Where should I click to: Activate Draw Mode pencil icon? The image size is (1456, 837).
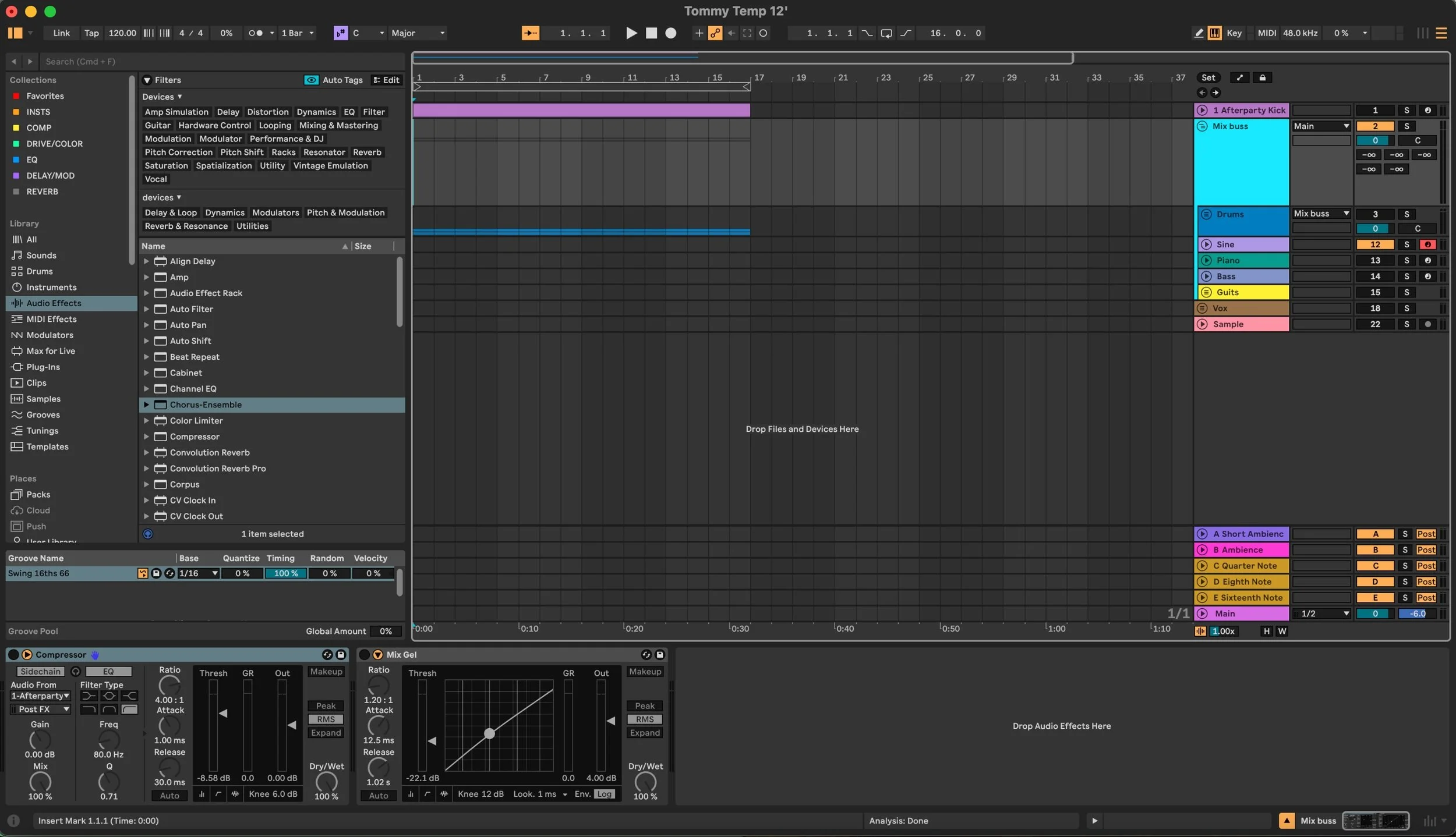click(x=1199, y=33)
